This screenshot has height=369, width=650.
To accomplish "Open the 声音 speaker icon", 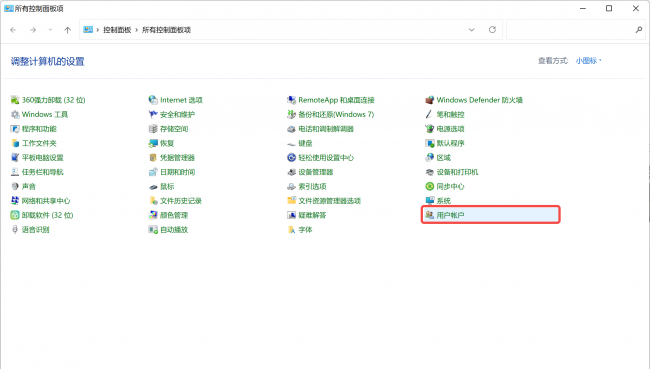I will pos(15,187).
